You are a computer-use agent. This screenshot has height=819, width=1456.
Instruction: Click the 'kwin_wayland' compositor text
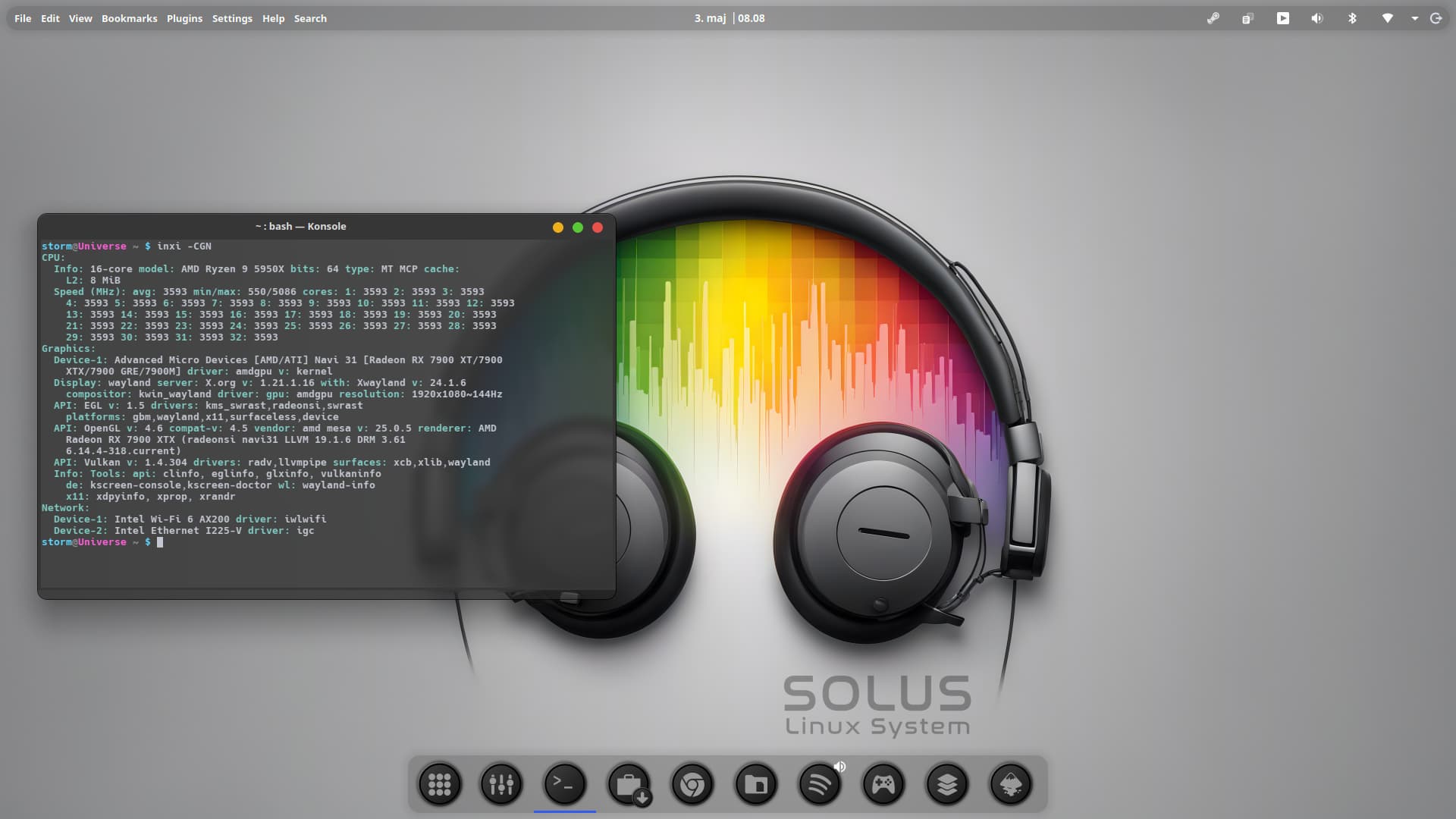pos(175,394)
